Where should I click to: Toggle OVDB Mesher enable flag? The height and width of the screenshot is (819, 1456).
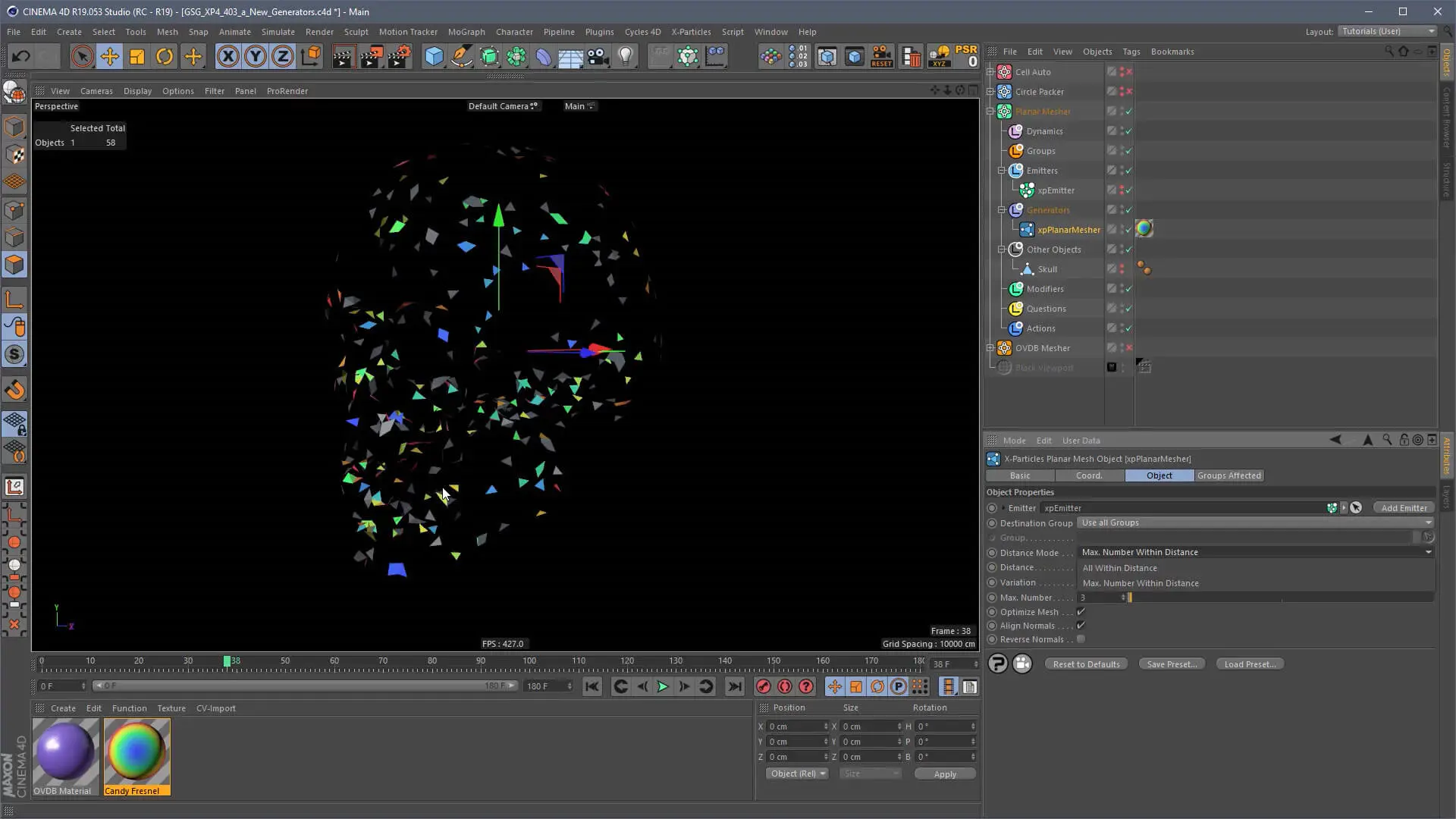(1129, 348)
